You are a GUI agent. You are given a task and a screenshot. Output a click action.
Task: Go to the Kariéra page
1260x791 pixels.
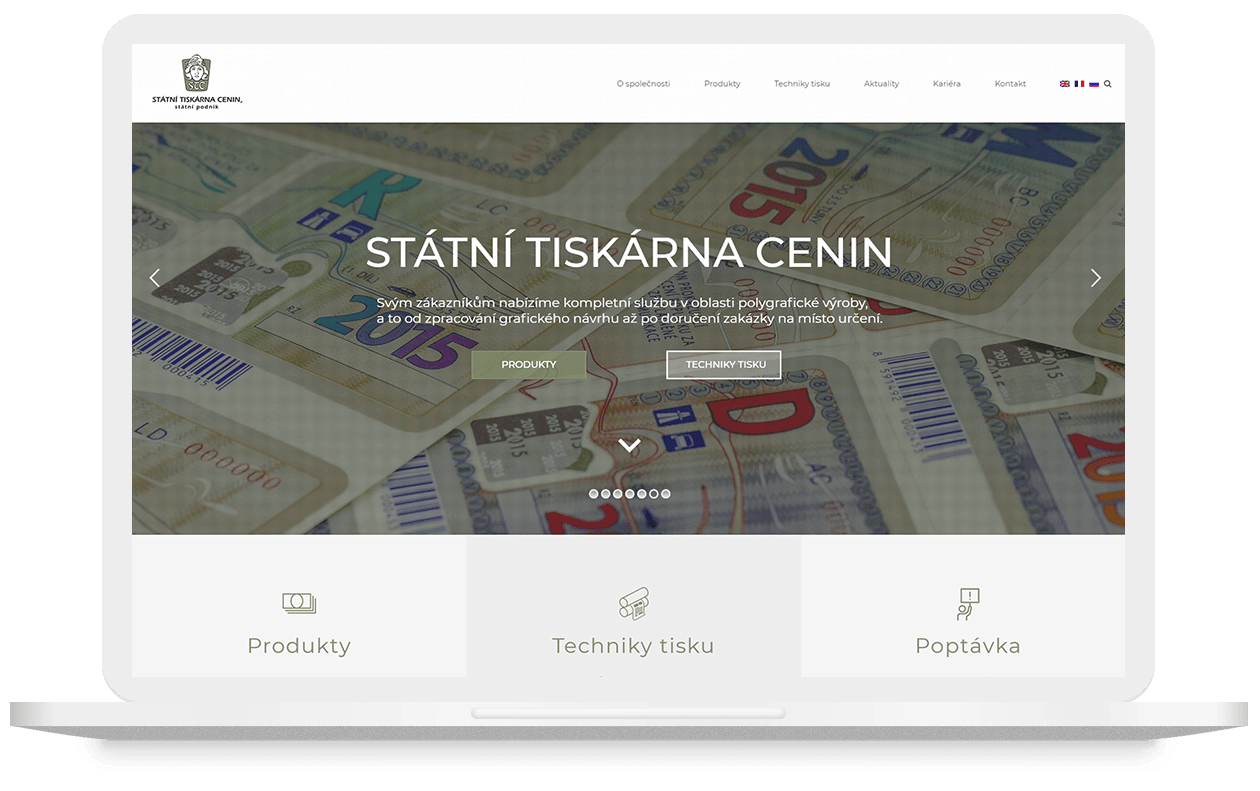947,84
